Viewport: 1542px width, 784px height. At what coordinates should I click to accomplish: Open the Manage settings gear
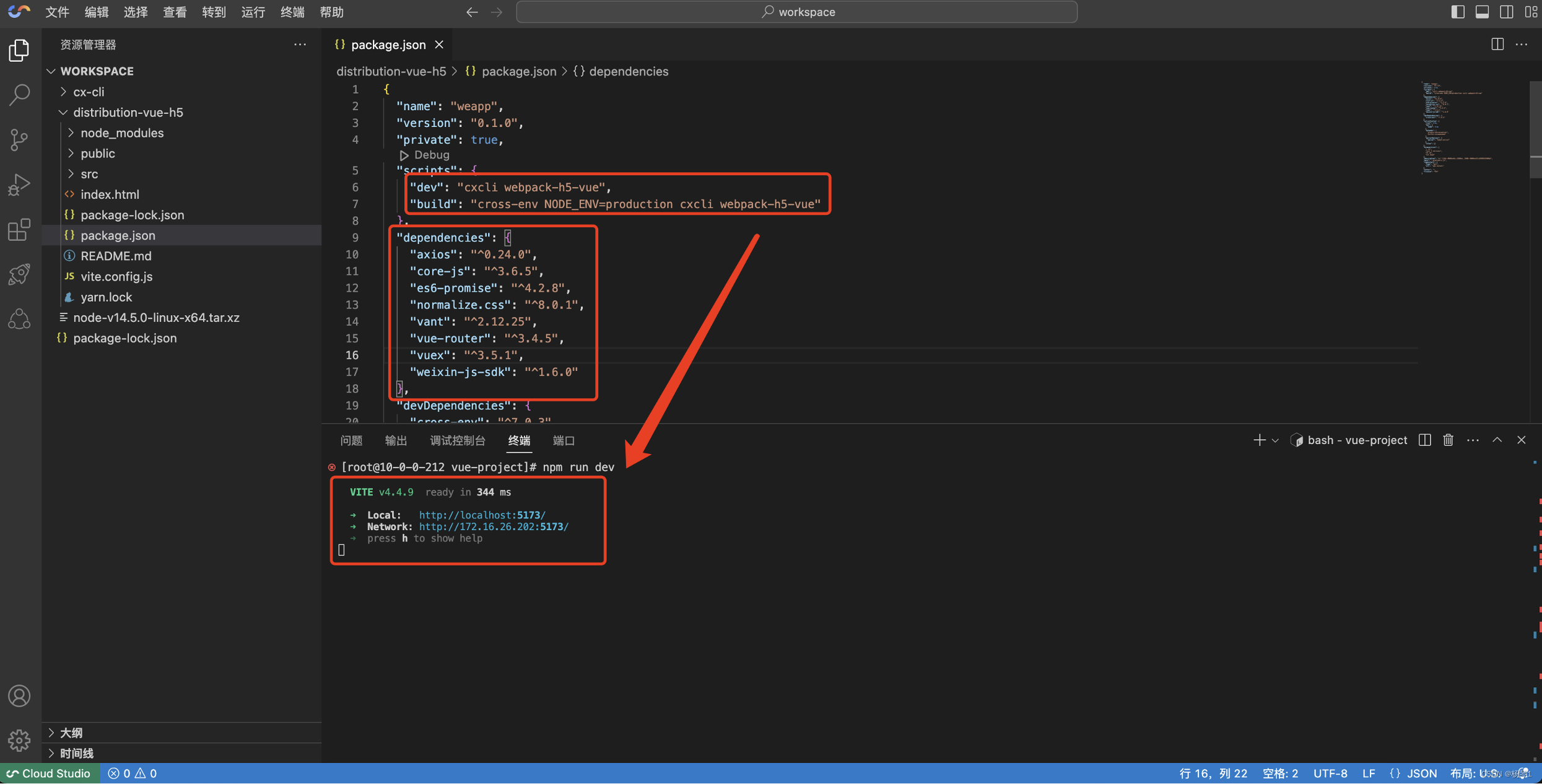click(x=19, y=740)
